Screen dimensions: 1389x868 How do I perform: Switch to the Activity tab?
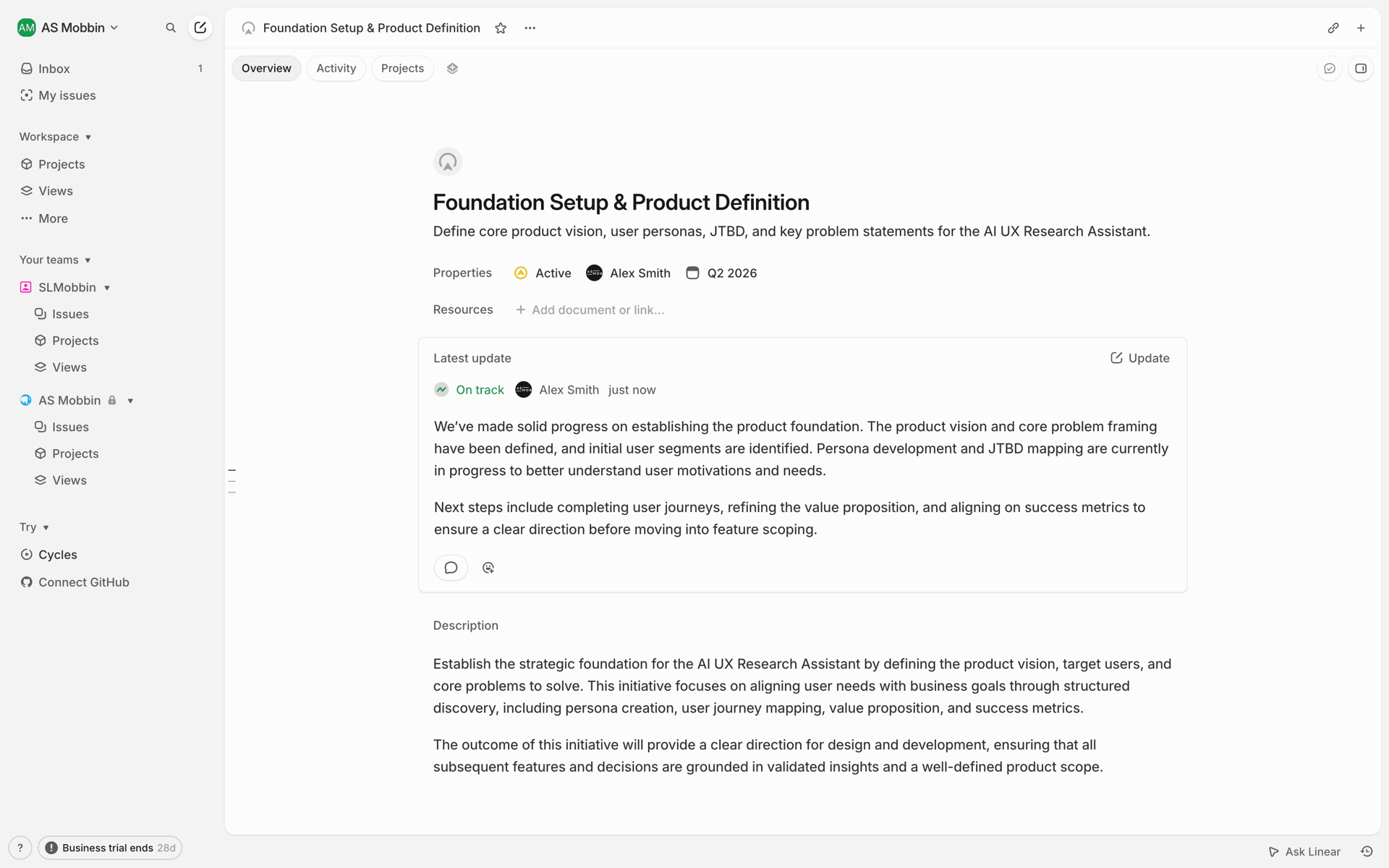pos(336,68)
